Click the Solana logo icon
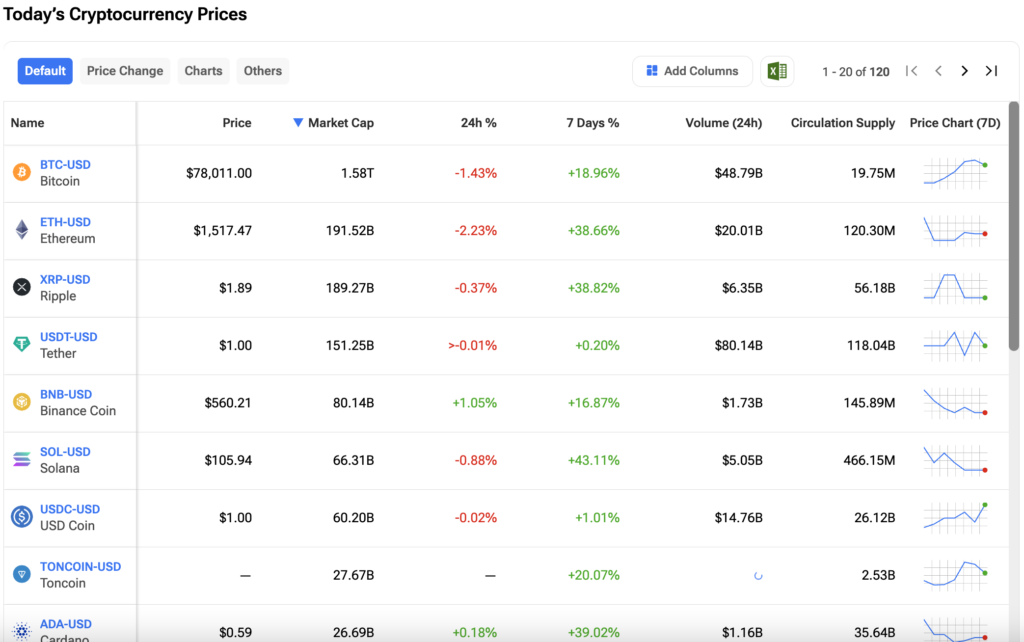1024x642 pixels. pyautogui.click(x=22, y=460)
